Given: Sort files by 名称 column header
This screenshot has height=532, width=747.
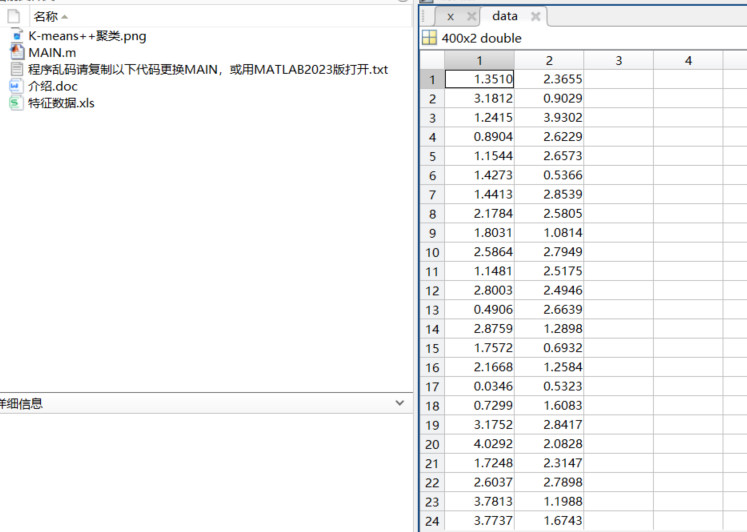Looking at the screenshot, I should [46, 17].
